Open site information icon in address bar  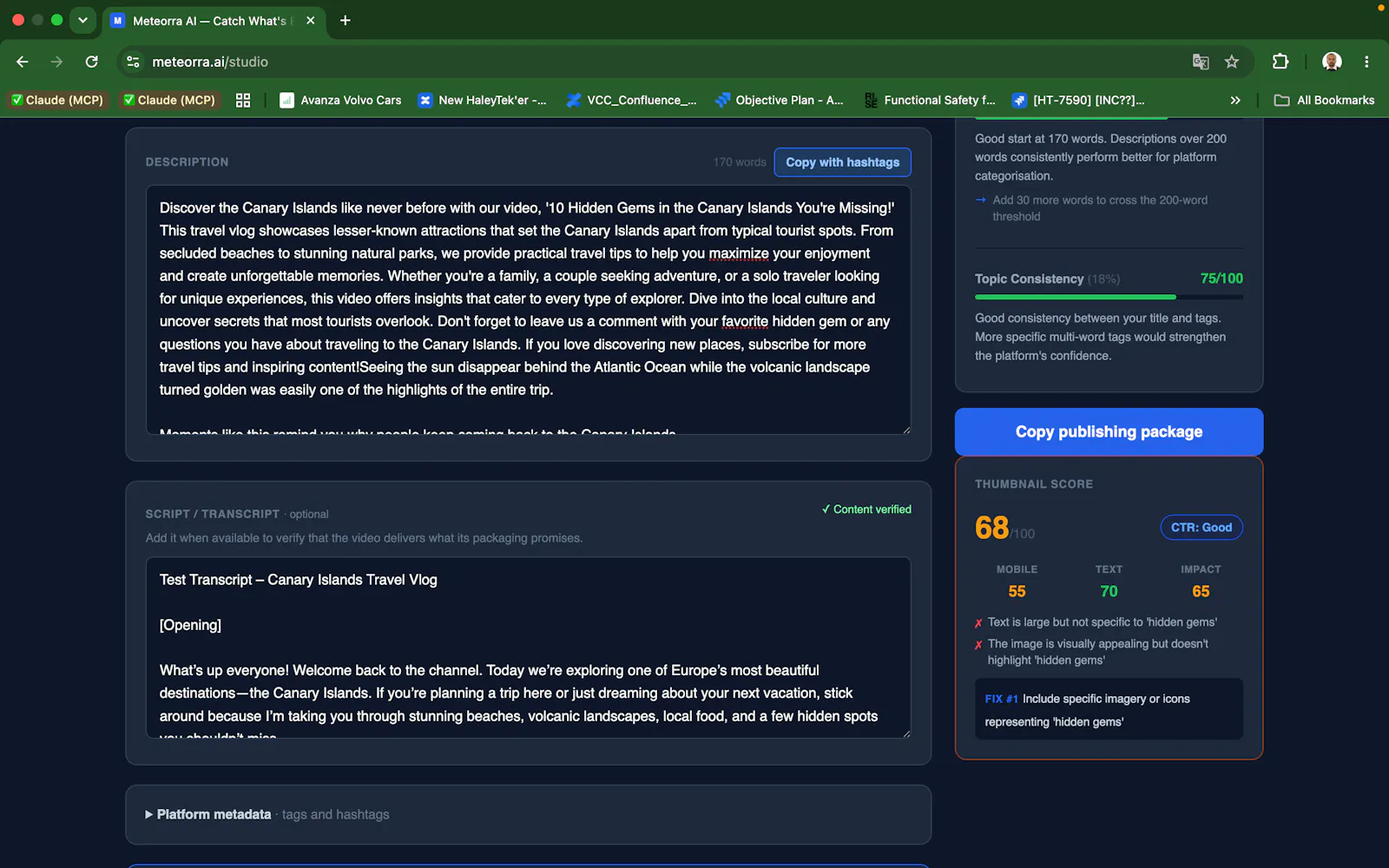click(133, 62)
